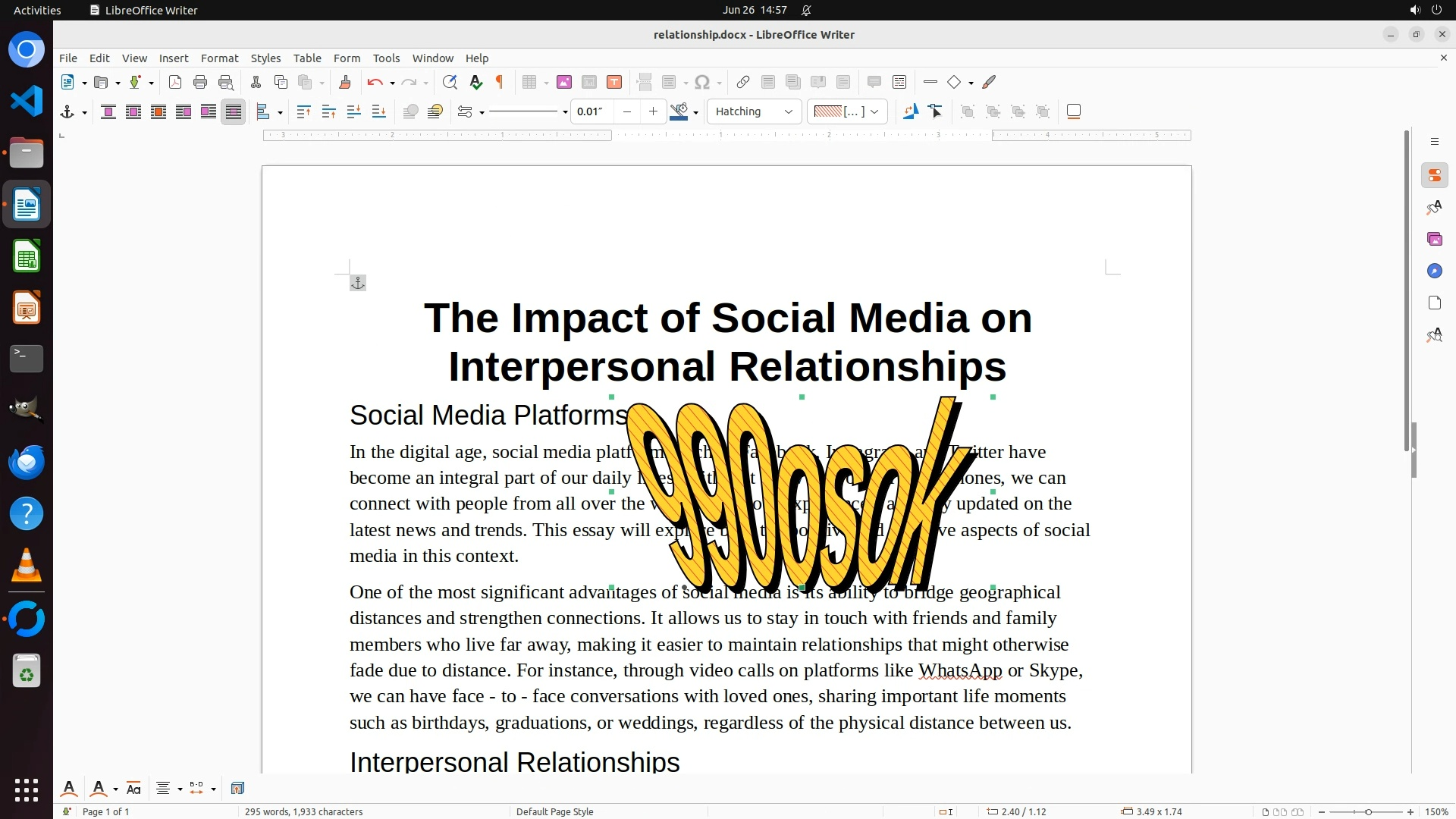The height and width of the screenshot is (819, 1456).
Task: Click the zoom slider in status bar
Action: tap(1368, 812)
